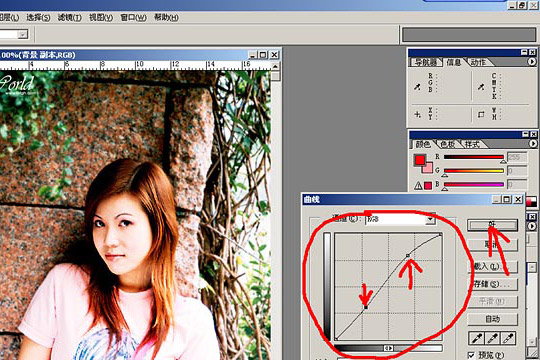Open flyout menu of the panel behind Curves

point(532,226)
